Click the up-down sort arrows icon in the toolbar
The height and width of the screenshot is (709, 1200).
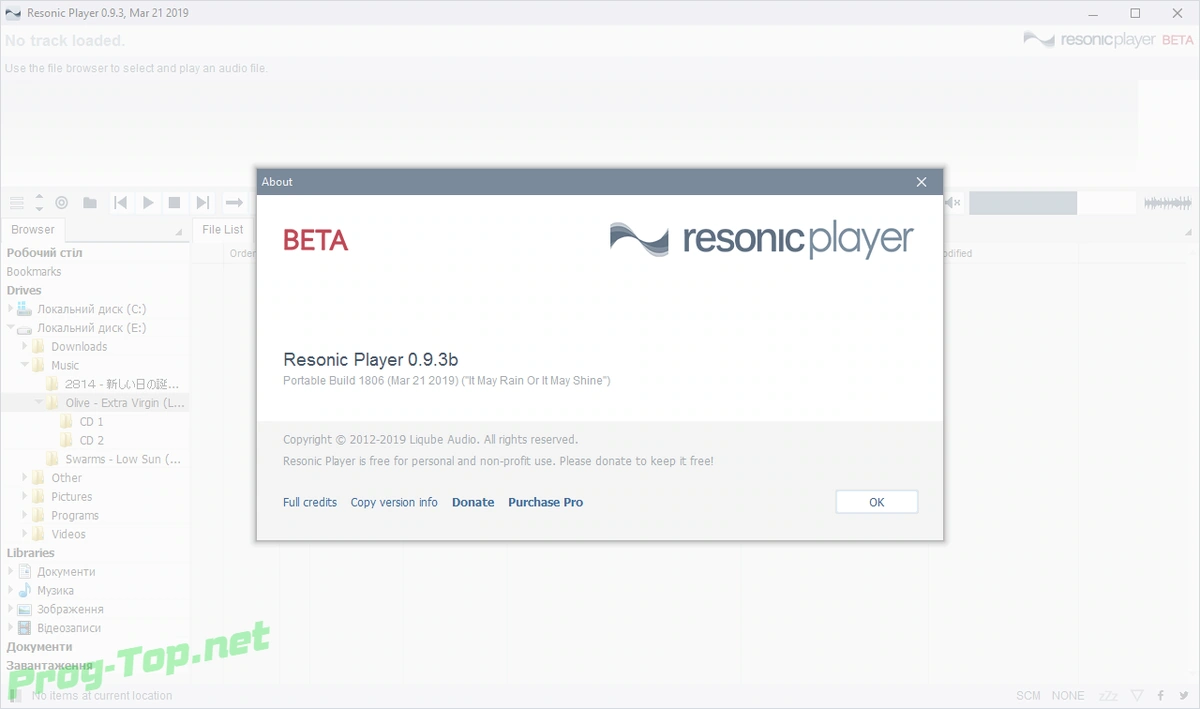39,203
